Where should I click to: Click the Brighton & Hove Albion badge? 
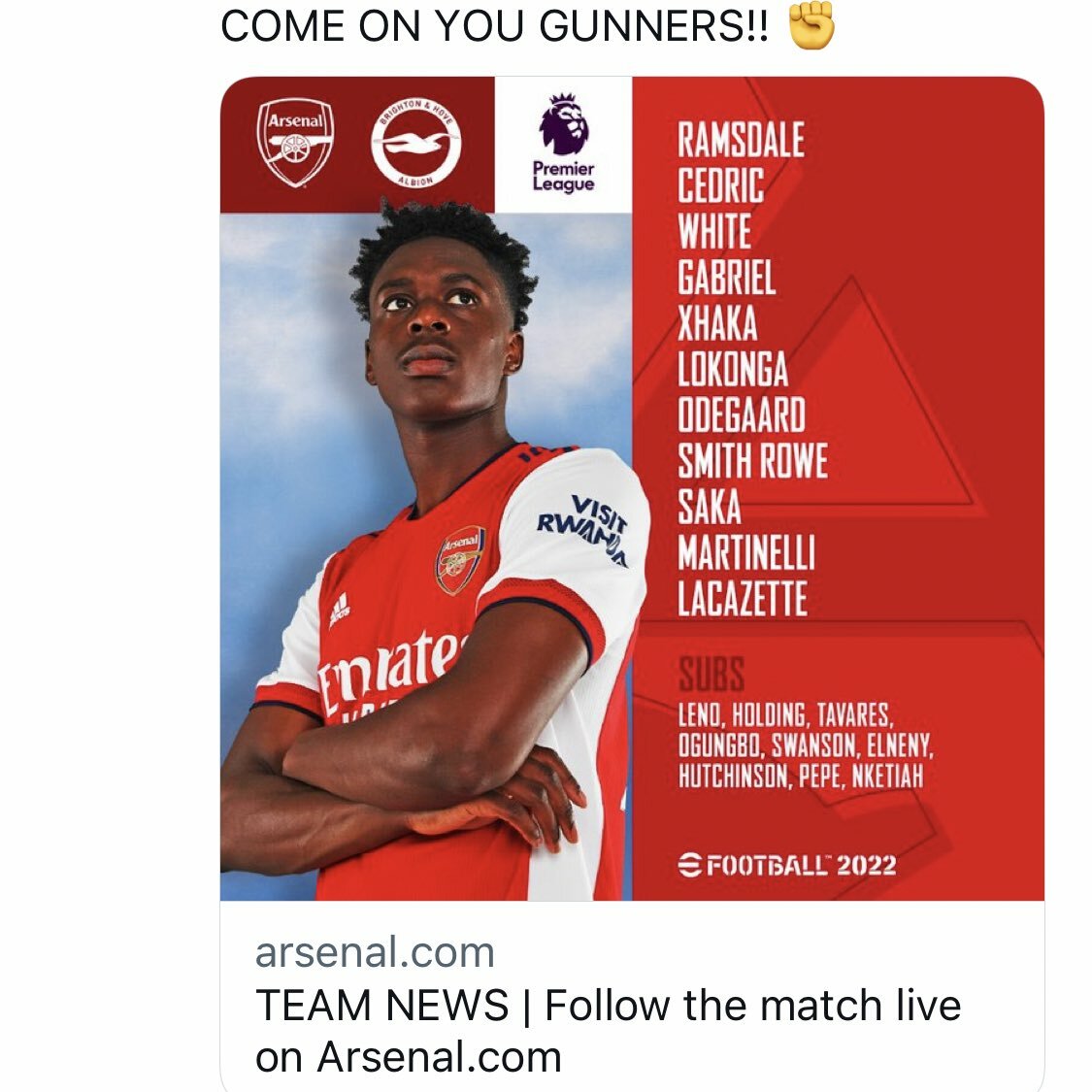click(x=415, y=143)
